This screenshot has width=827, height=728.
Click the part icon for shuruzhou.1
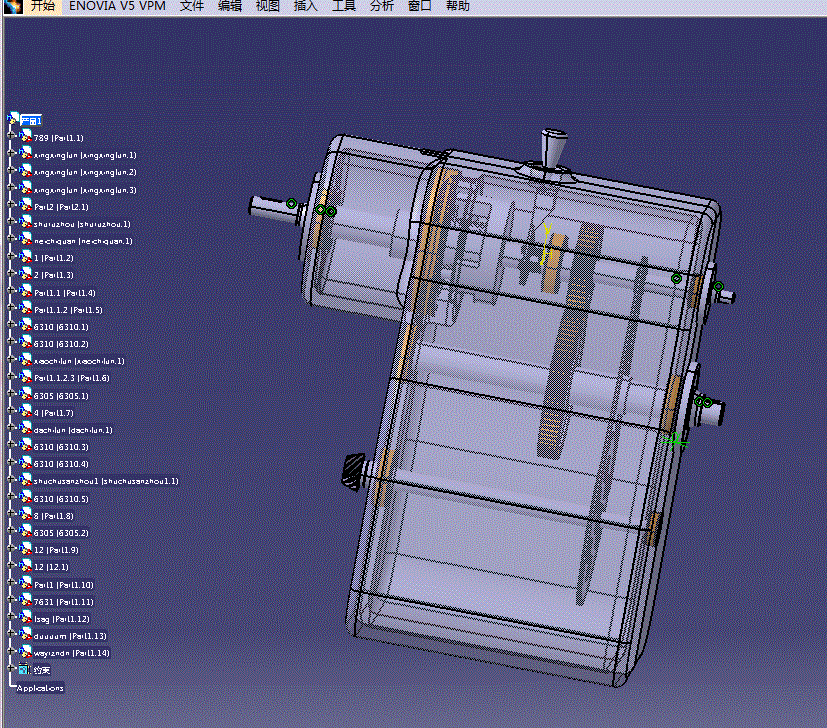(x=25, y=223)
